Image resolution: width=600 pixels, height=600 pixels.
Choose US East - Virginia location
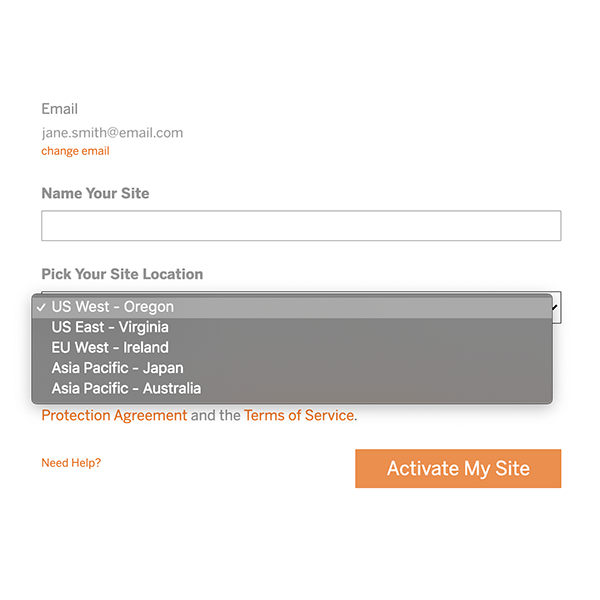(x=110, y=327)
